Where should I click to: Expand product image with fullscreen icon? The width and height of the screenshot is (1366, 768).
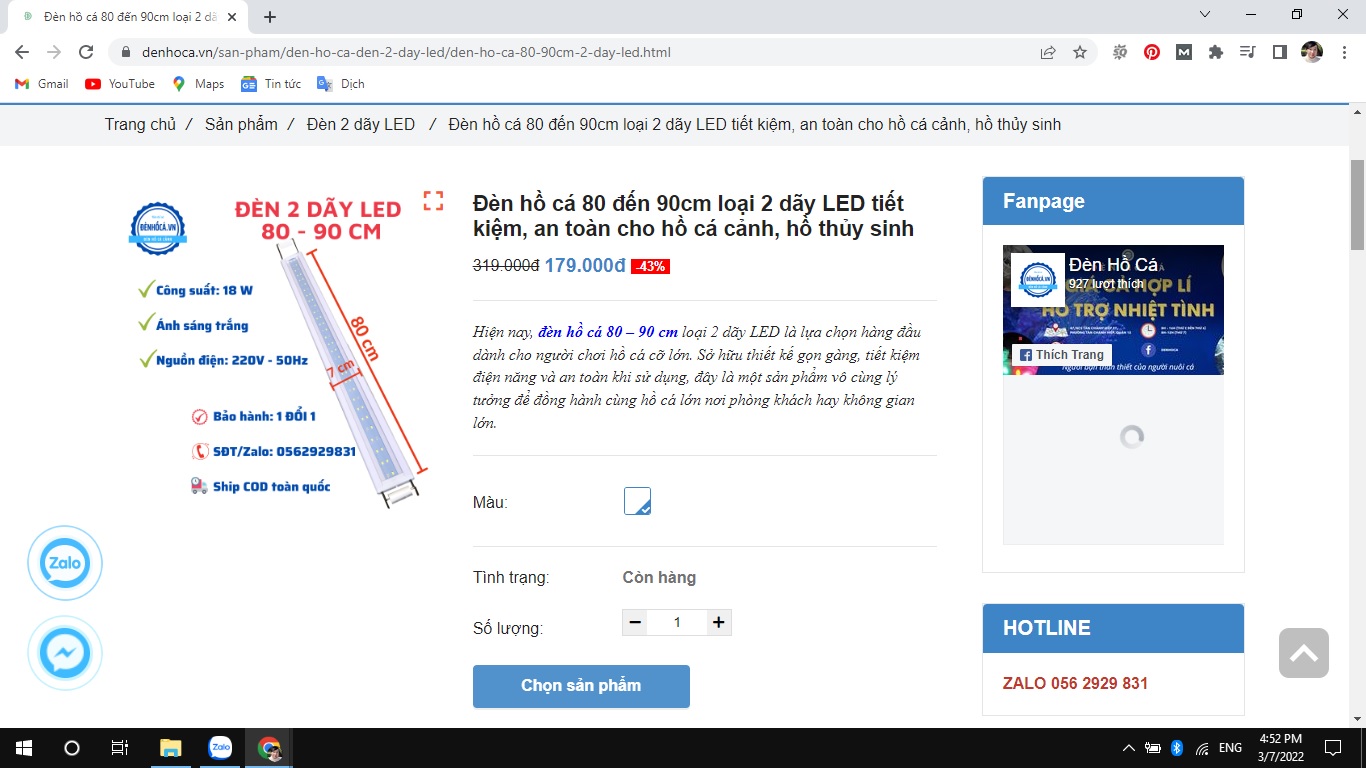point(433,201)
